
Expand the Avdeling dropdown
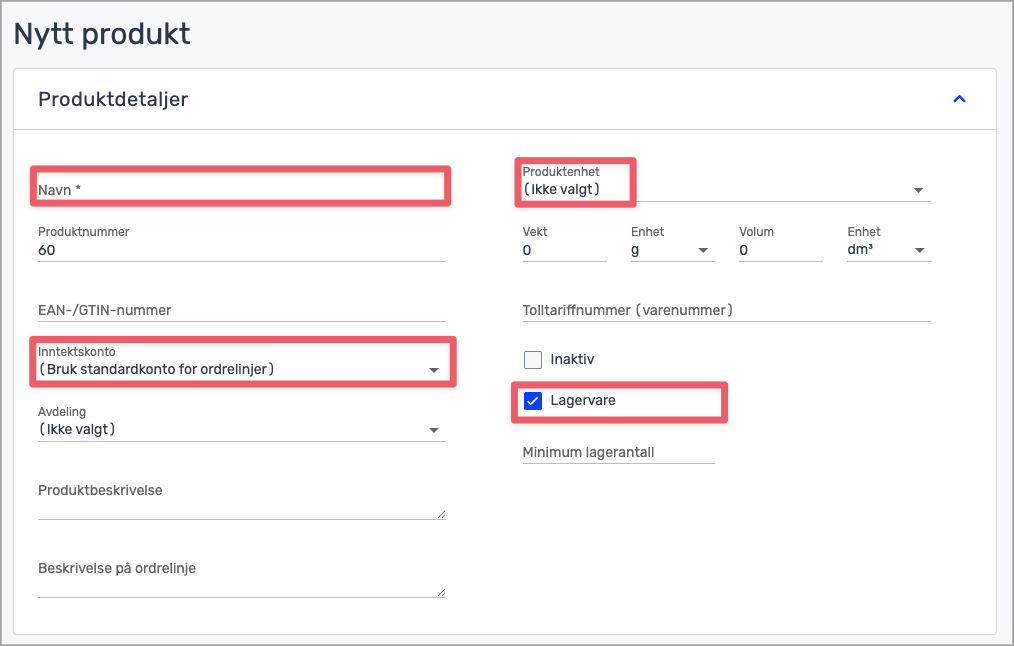coord(240,430)
